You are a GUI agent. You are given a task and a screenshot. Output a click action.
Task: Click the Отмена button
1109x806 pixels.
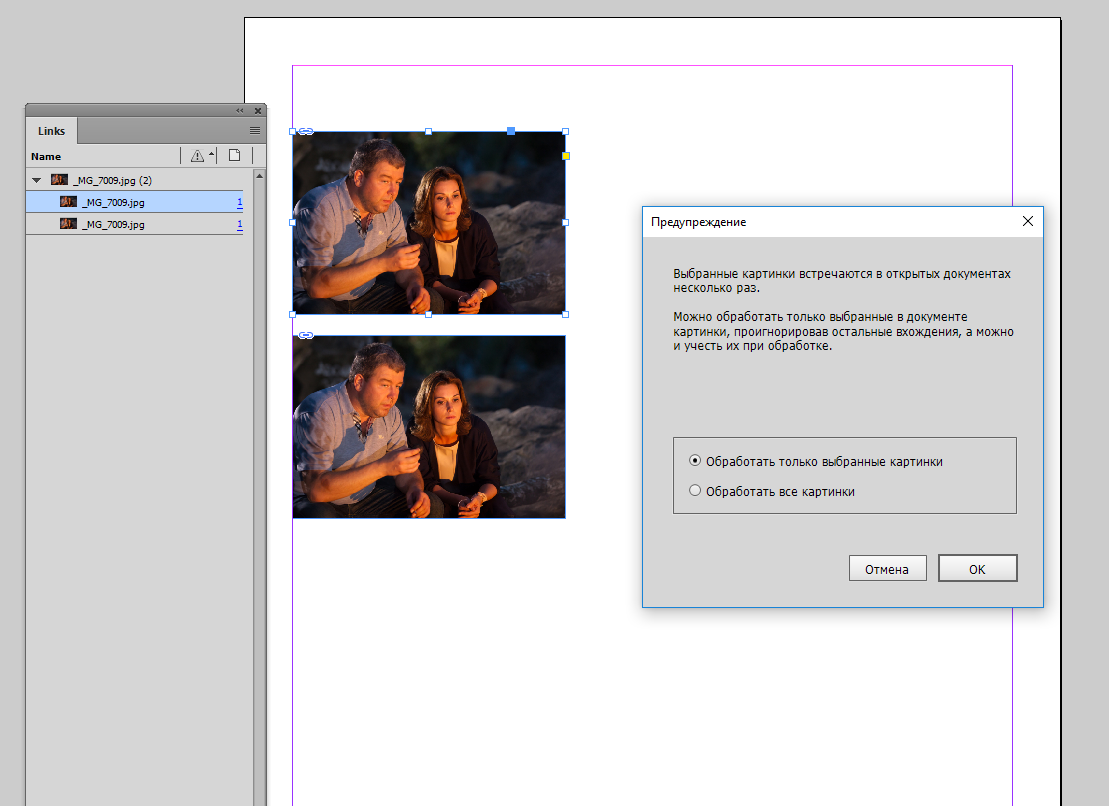click(888, 568)
